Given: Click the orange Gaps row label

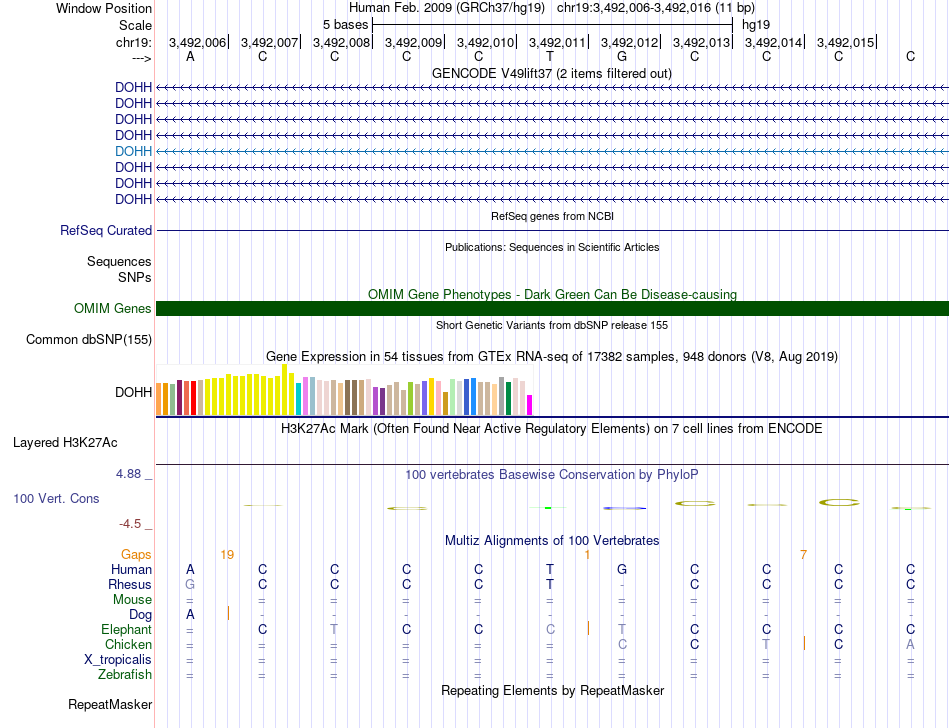Looking at the screenshot, I should 136,554.
